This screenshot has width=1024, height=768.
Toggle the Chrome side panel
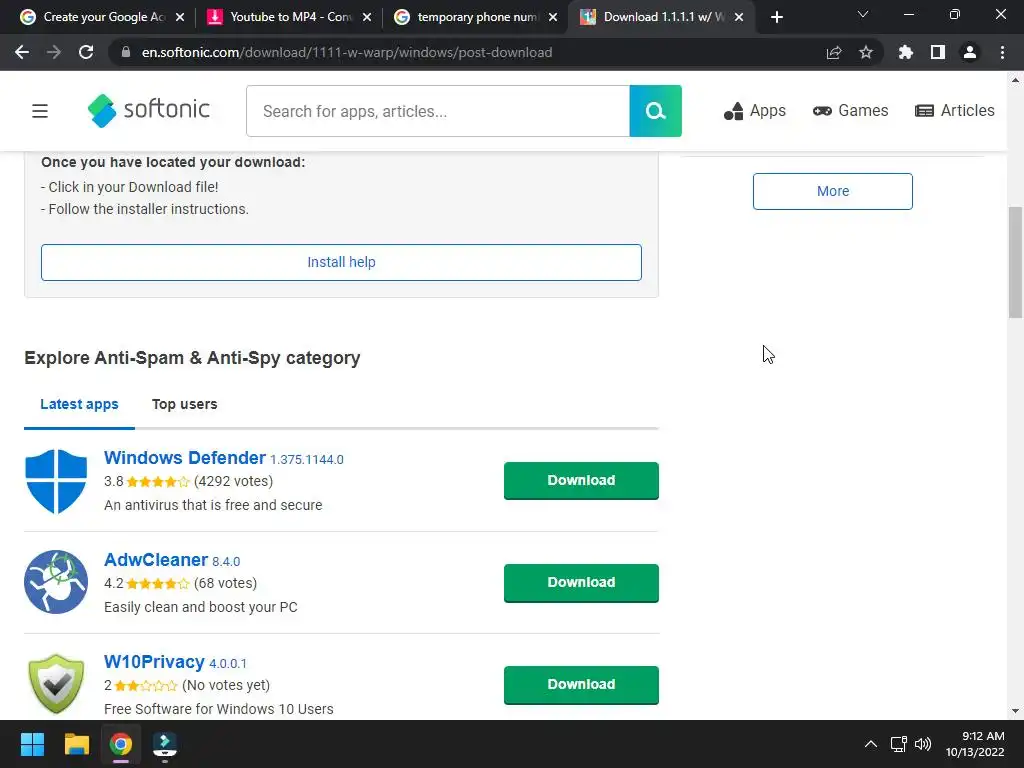pos(938,52)
